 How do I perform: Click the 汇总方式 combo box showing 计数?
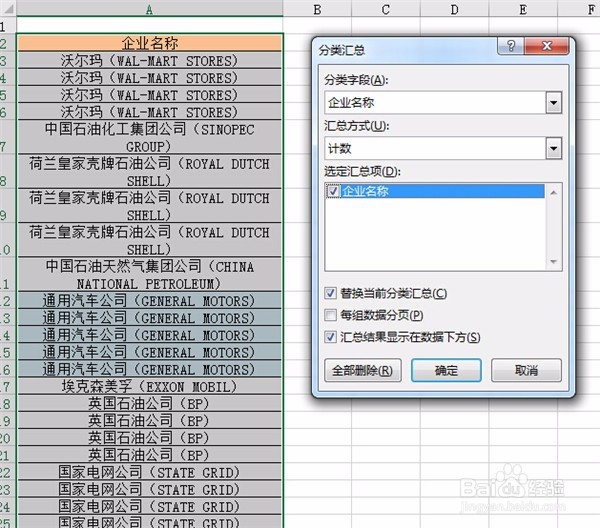click(443, 148)
